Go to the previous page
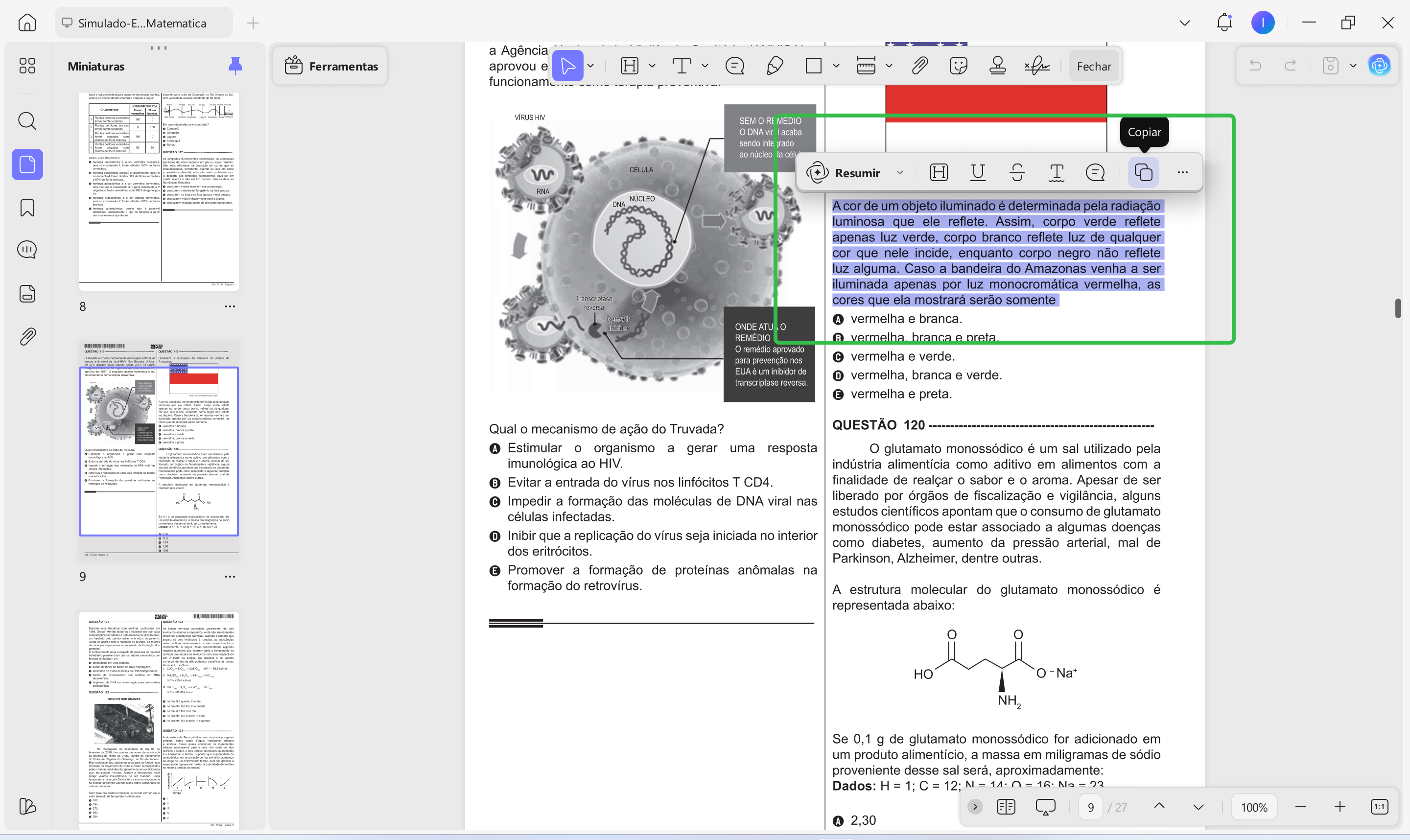This screenshot has height=840, width=1410. click(x=1159, y=806)
